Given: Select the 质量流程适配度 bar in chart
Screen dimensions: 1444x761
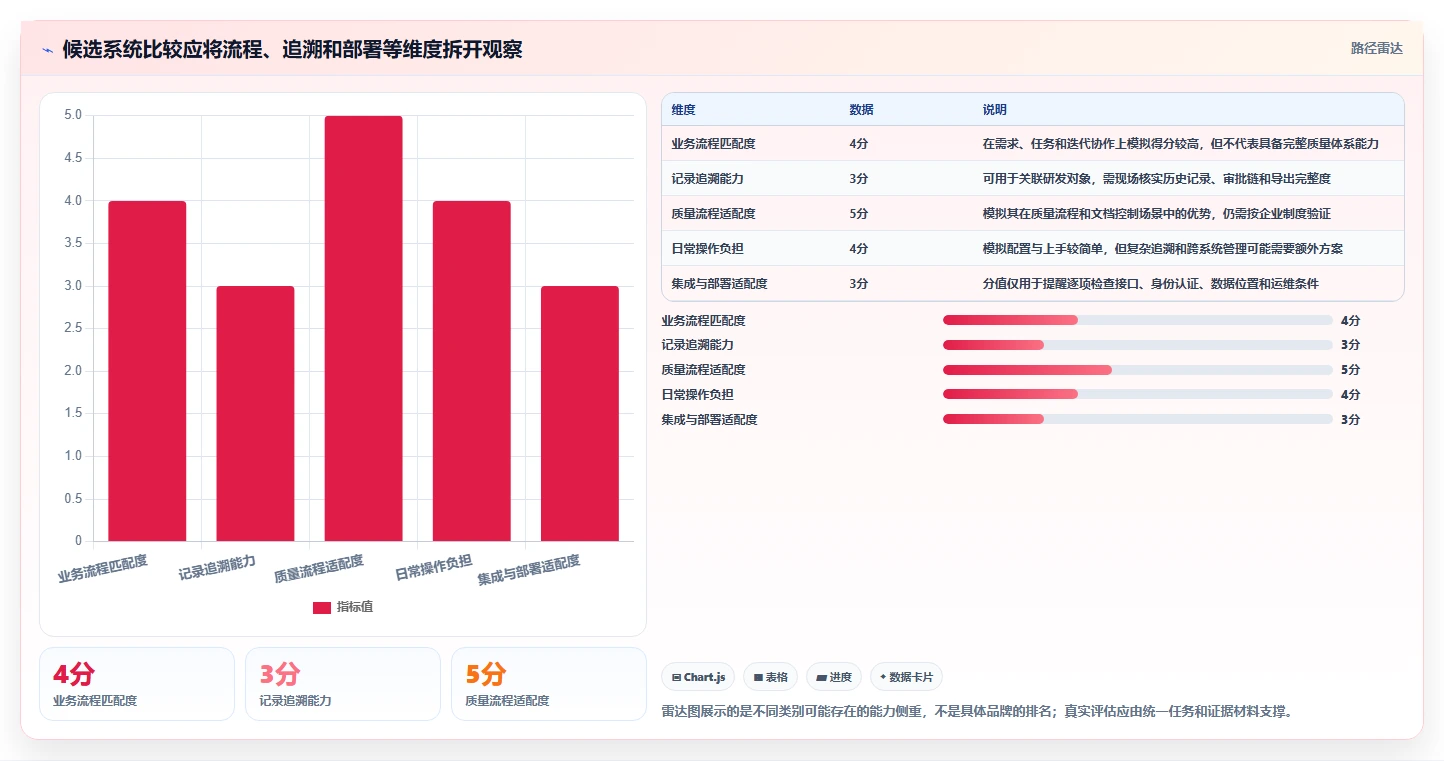Looking at the screenshot, I should pos(363,328).
